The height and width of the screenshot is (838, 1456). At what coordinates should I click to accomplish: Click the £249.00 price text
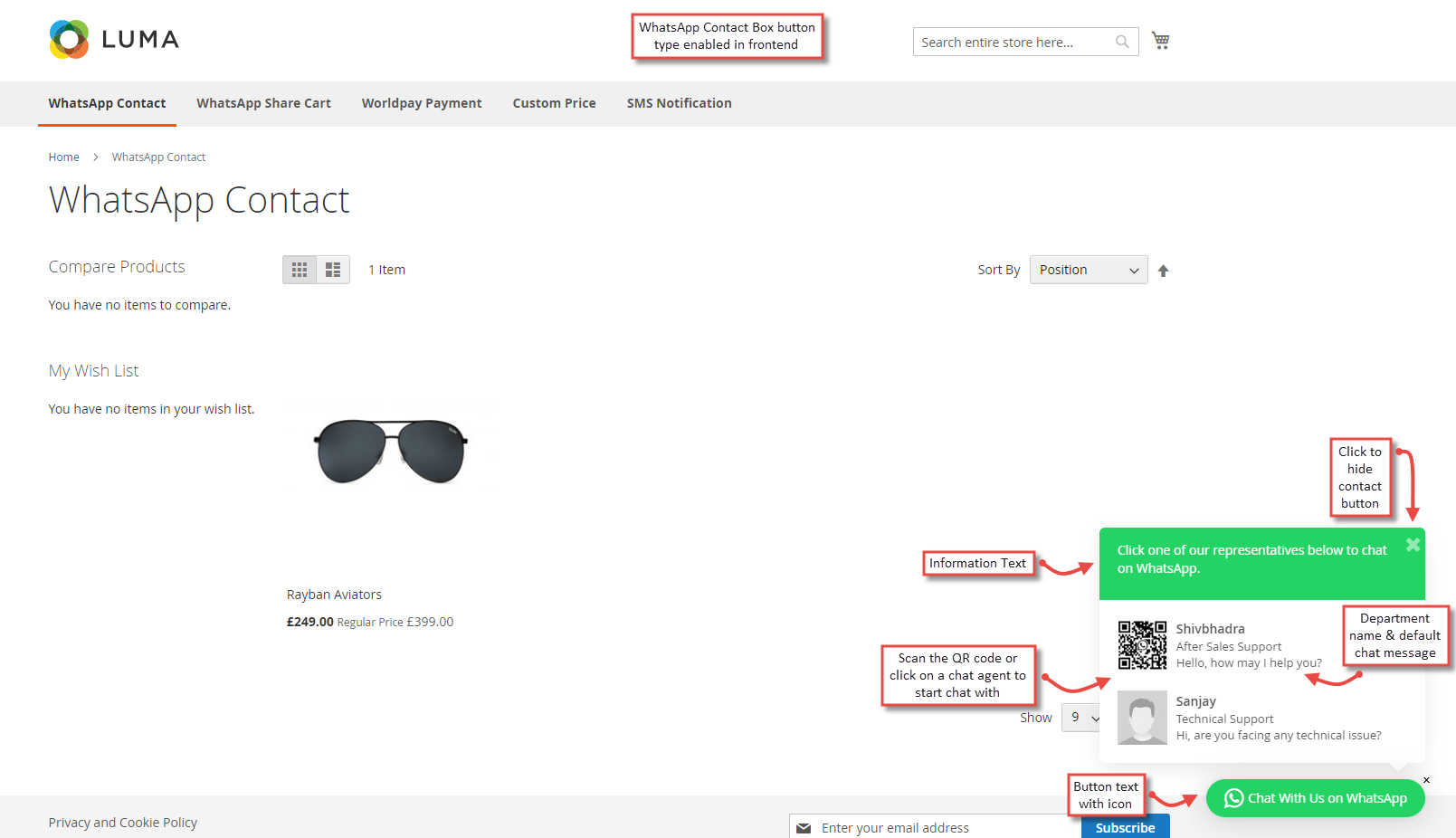coord(310,622)
